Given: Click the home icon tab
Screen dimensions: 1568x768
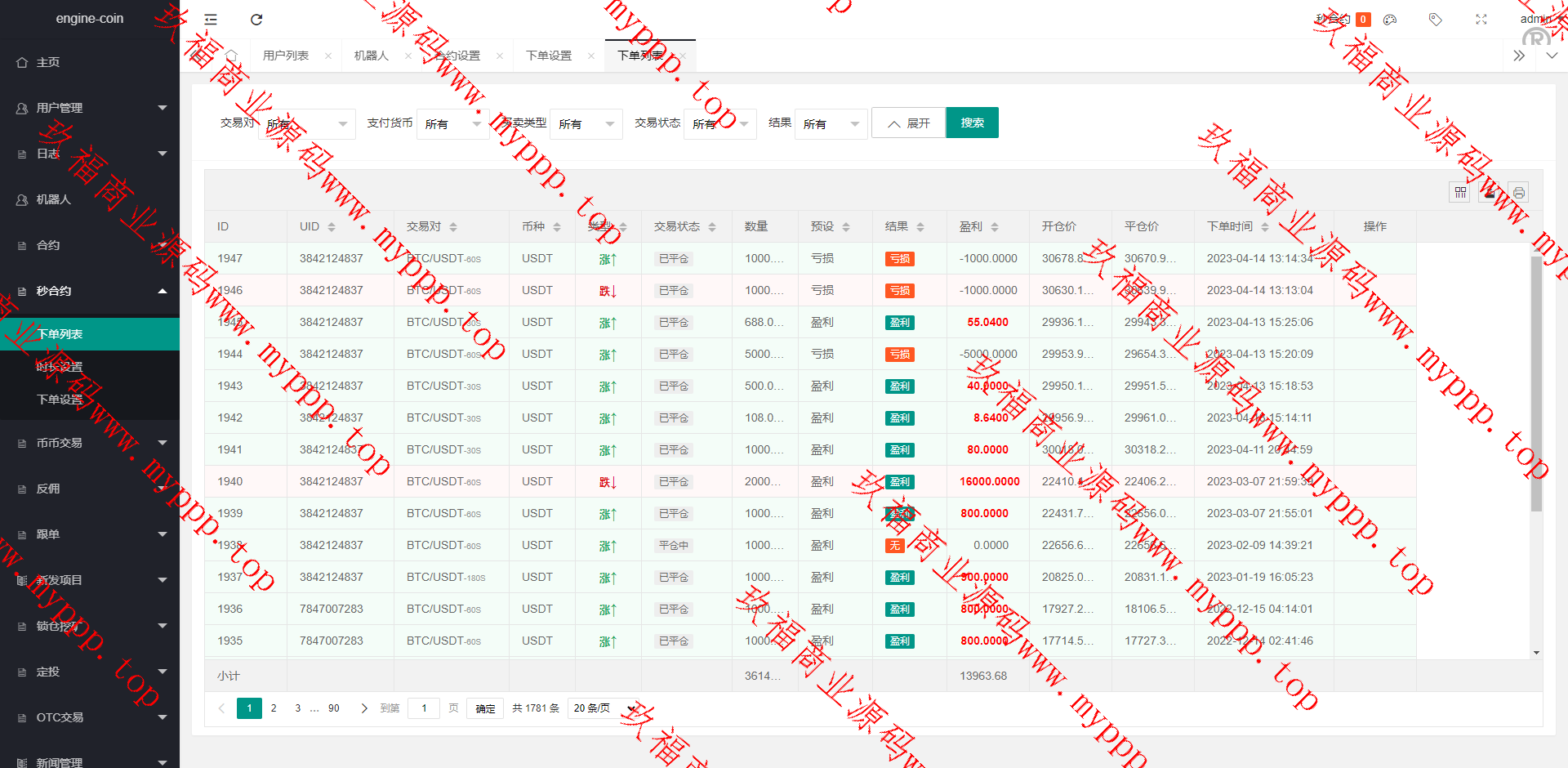Looking at the screenshot, I should (x=231, y=56).
